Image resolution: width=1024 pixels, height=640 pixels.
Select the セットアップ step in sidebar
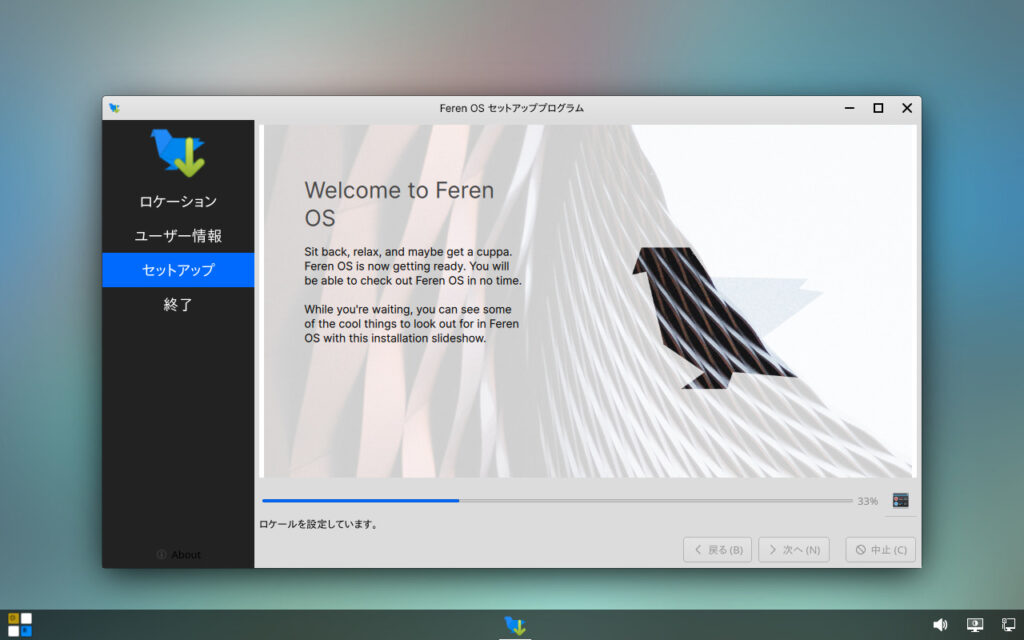pyautogui.click(x=178, y=270)
